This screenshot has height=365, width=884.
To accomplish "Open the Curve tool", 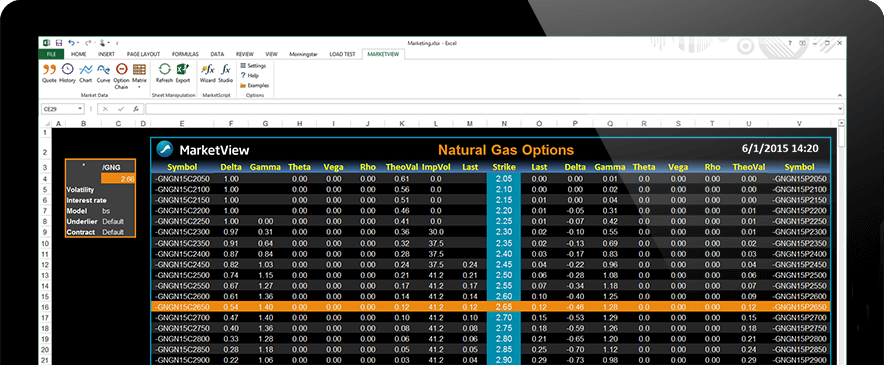I will pyautogui.click(x=103, y=73).
